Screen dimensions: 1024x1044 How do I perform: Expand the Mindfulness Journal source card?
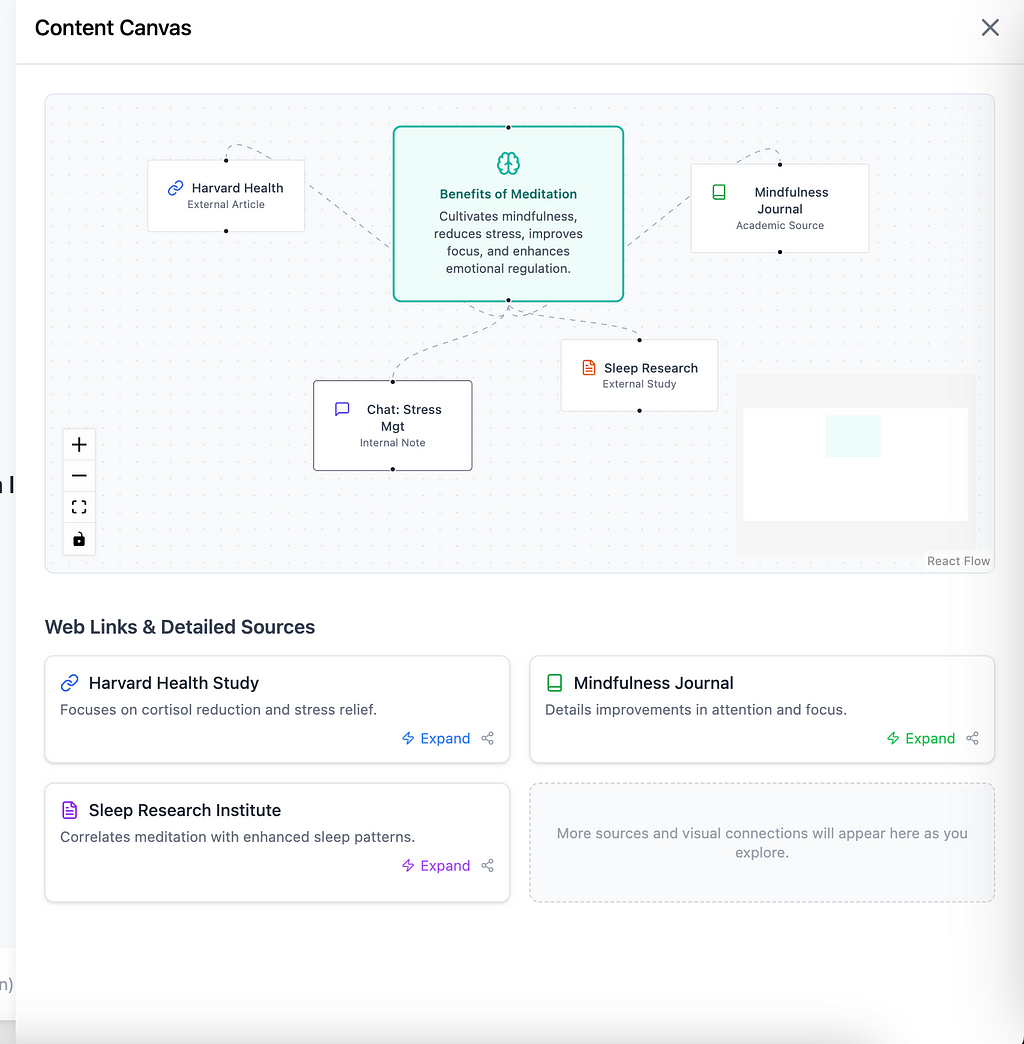point(921,738)
